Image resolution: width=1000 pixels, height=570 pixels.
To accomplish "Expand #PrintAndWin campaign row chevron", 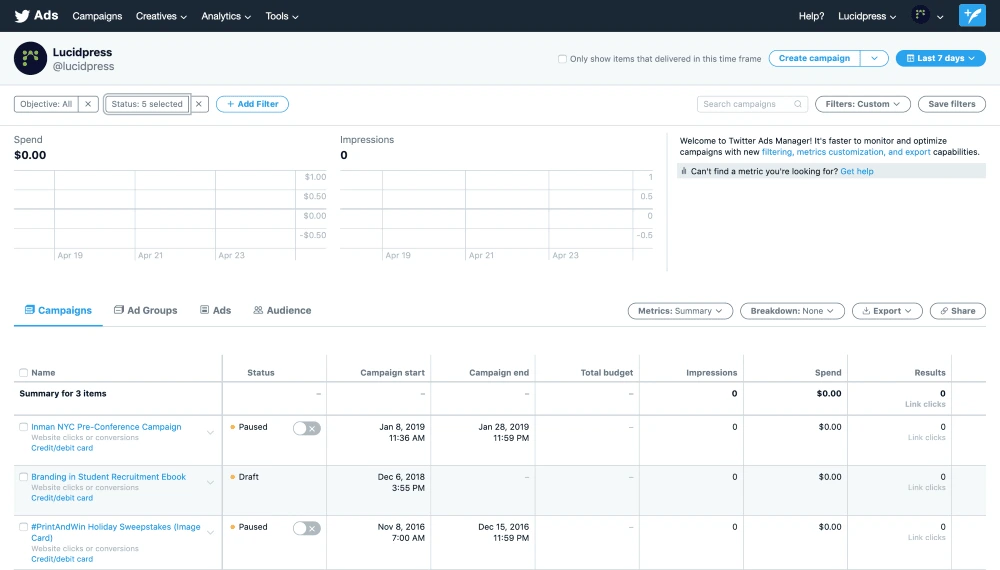I will tap(210, 532).
